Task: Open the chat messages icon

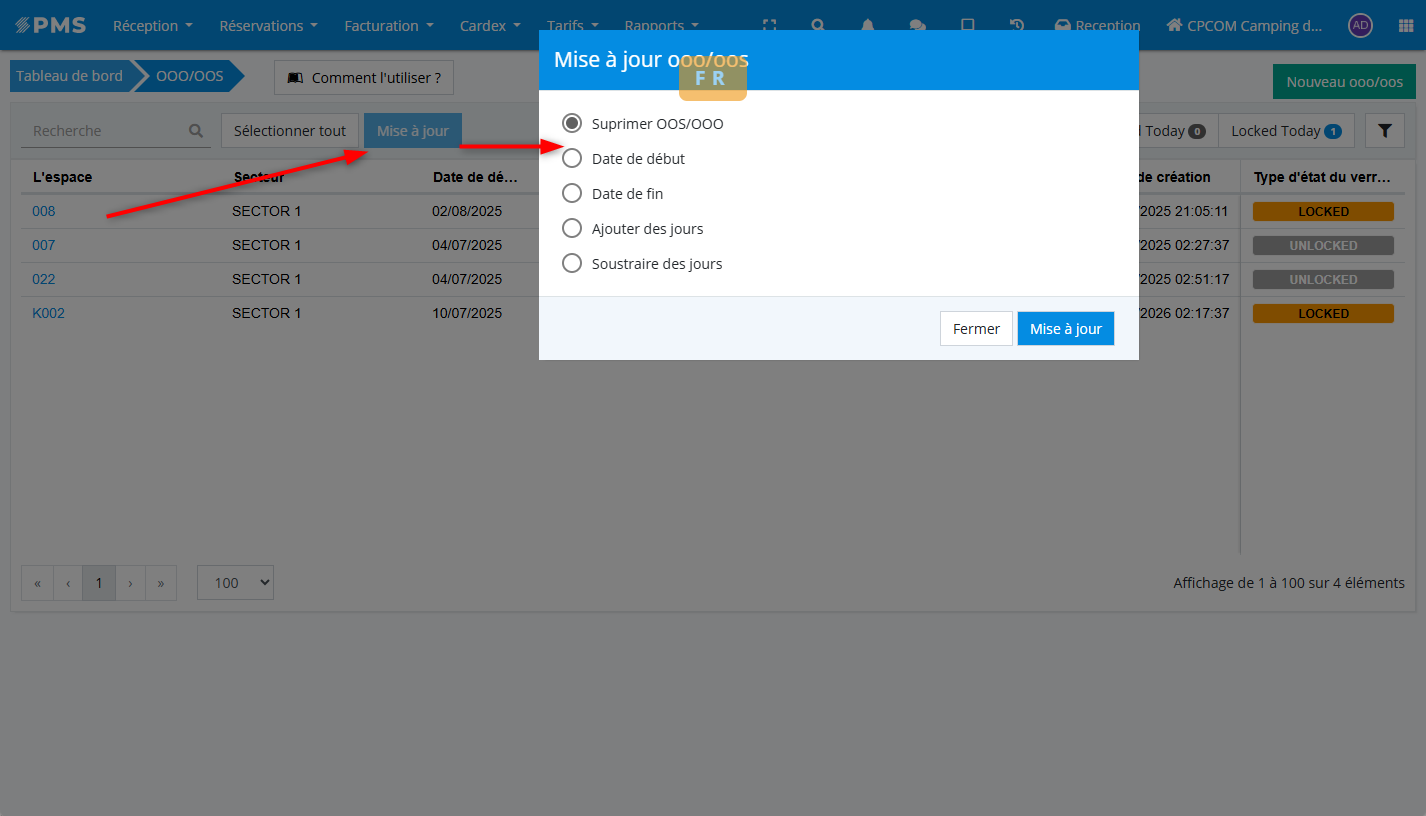Action: point(917,26)
